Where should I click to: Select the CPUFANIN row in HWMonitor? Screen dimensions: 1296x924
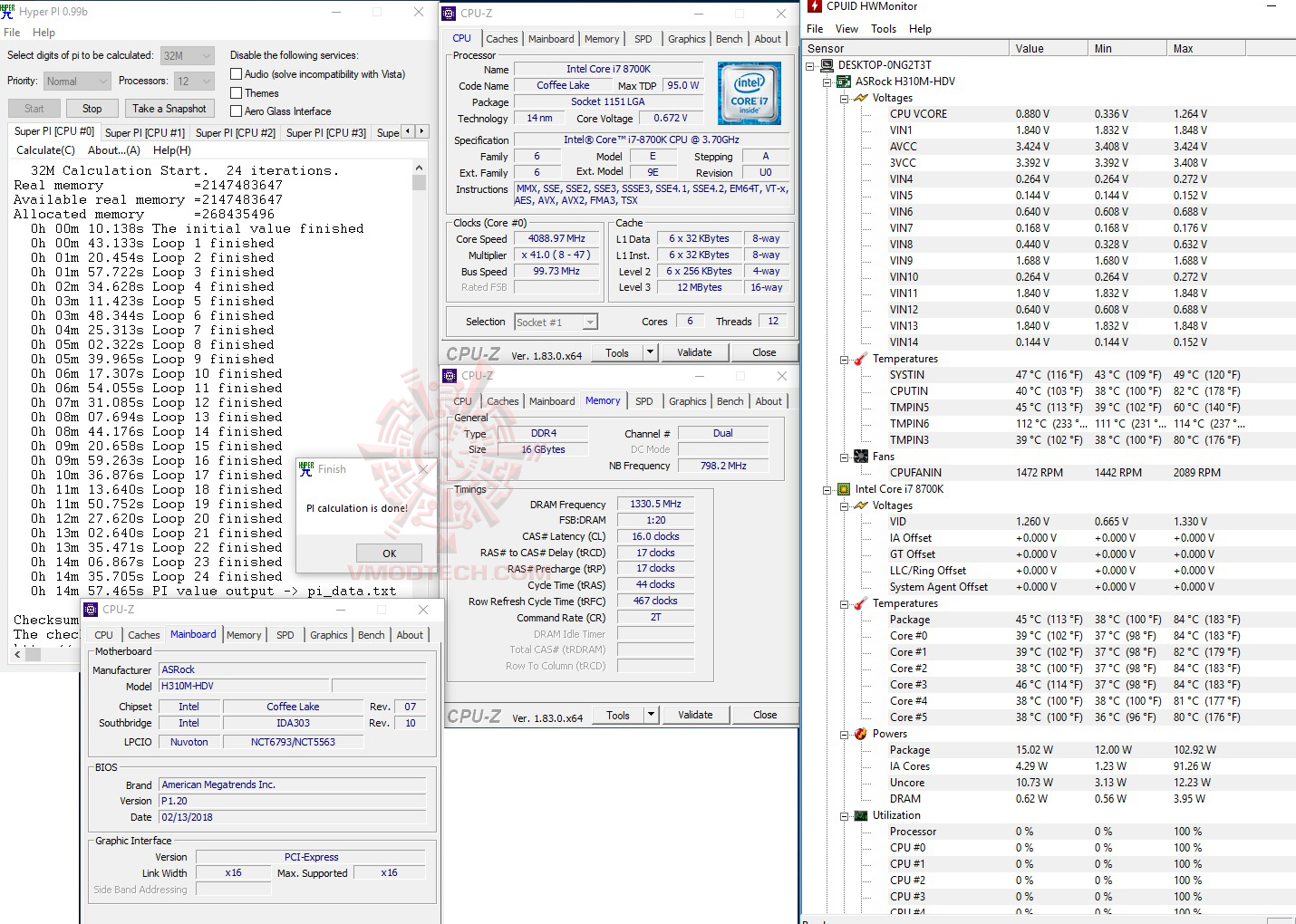pos(1048,473)
